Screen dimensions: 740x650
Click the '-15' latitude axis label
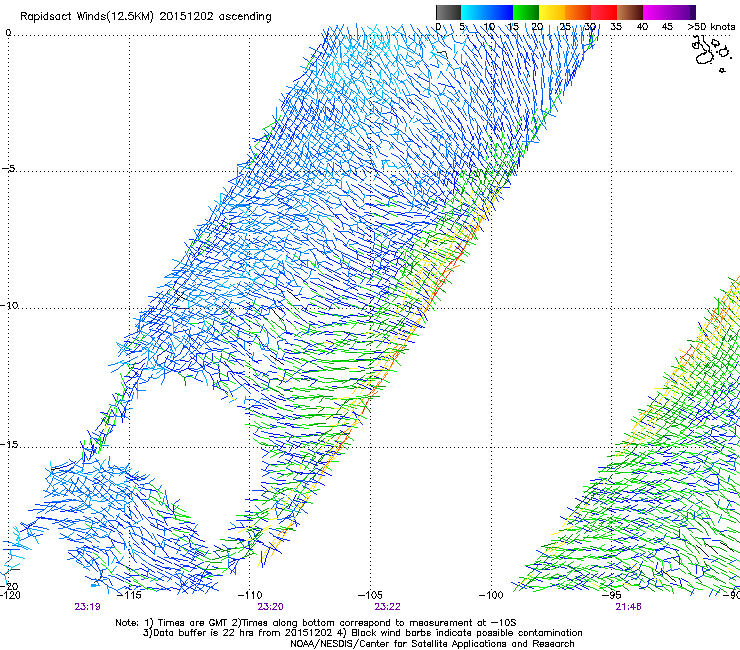(9, 445)
